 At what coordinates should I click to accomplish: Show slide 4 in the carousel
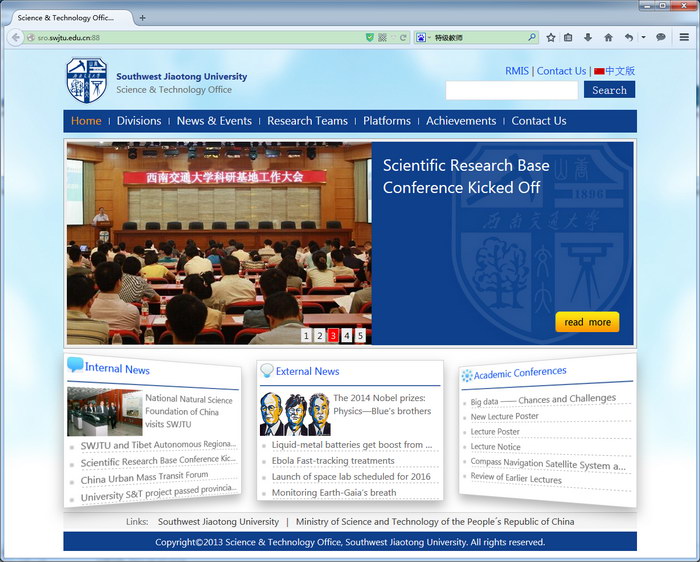(347, 335)
